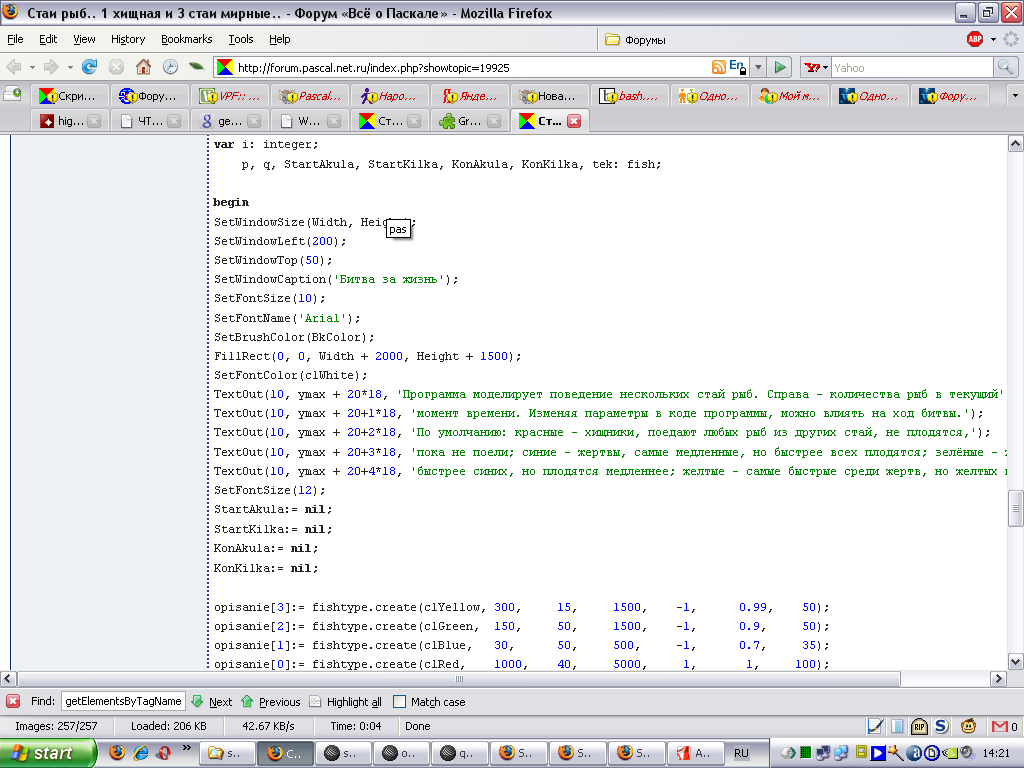
Task: Toggle Highlight all in find bar
Action: coord(345,702)
